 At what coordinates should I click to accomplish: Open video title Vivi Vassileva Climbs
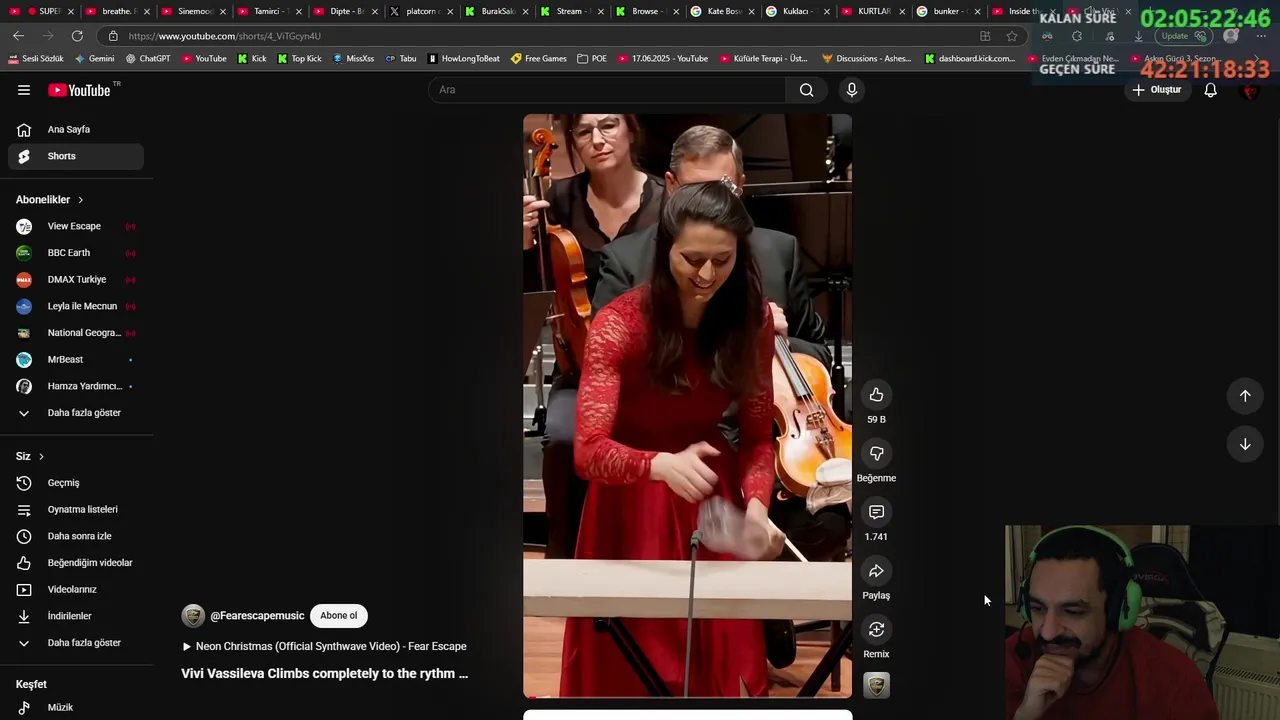point(324,674)
